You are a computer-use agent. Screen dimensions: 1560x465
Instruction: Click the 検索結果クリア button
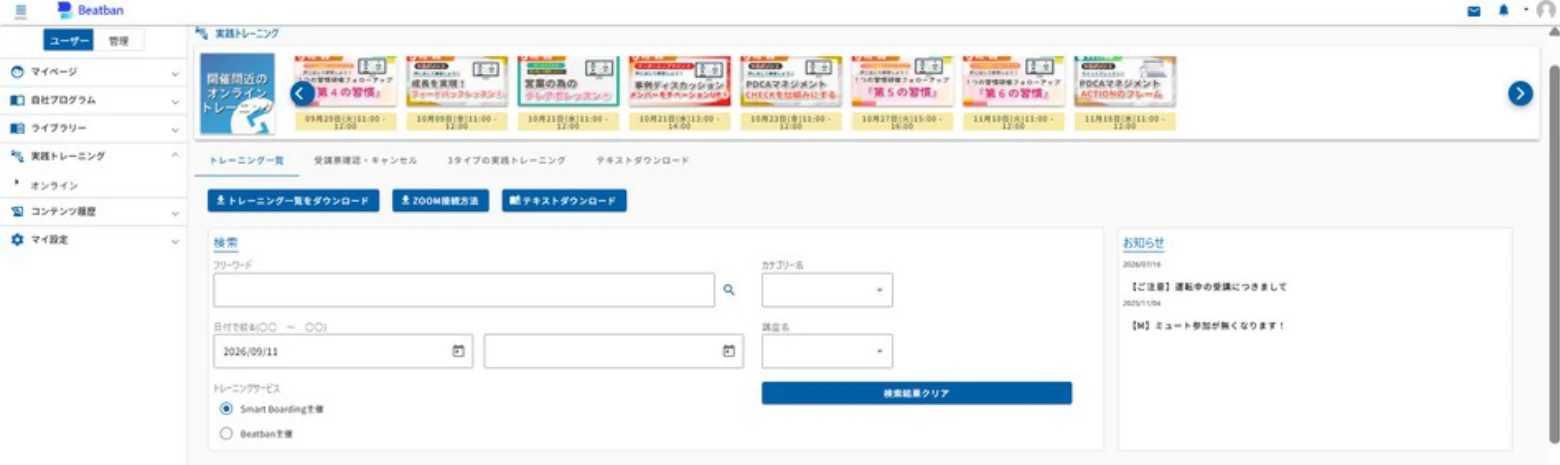tap(916, 393)
